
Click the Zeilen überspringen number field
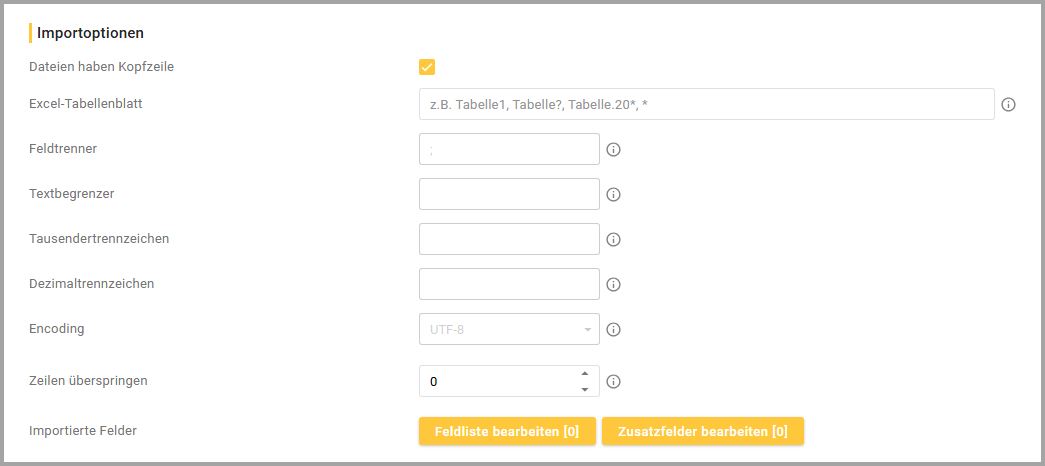tap(495, 381)
